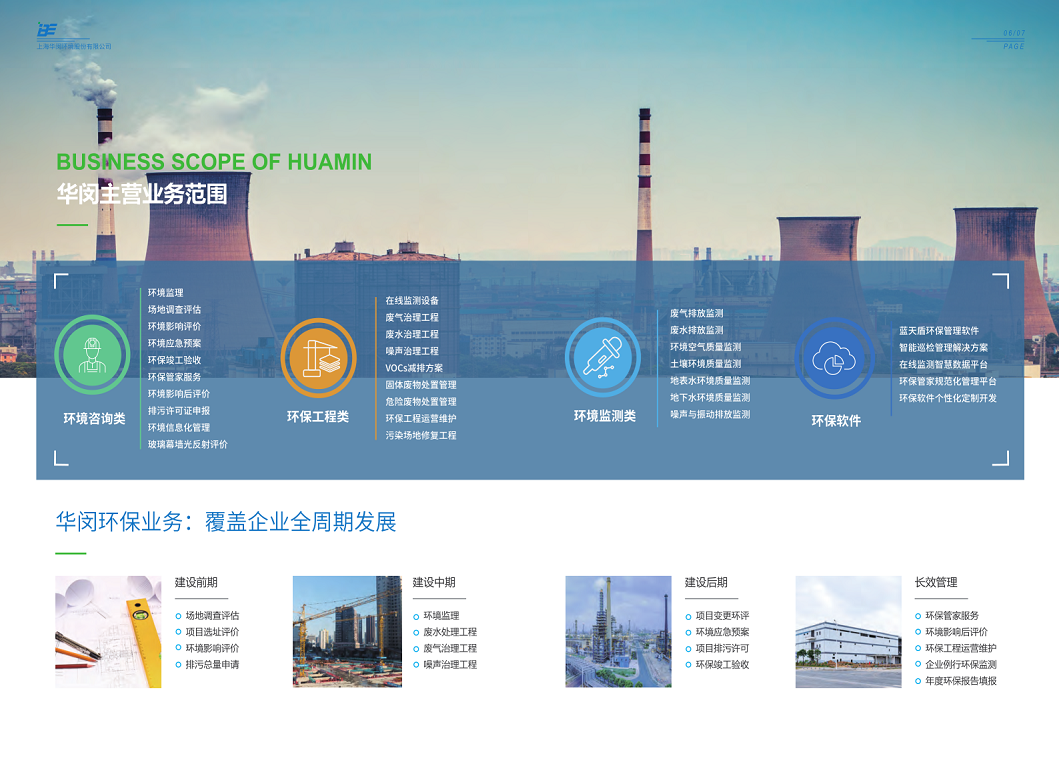
Task: Select 污染场地修复工程 list item
Action: (421, 436)
